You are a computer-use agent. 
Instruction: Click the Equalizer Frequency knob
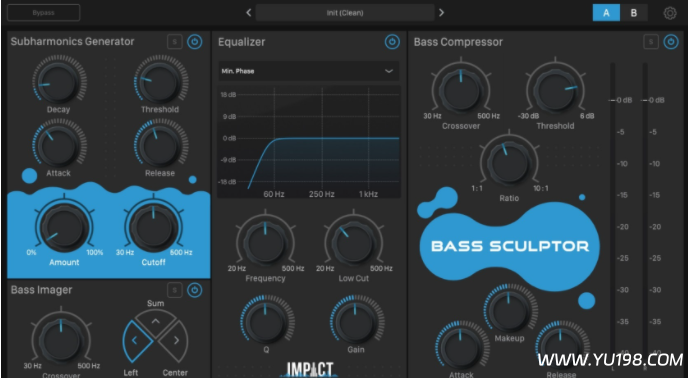[x=265, y=243]
